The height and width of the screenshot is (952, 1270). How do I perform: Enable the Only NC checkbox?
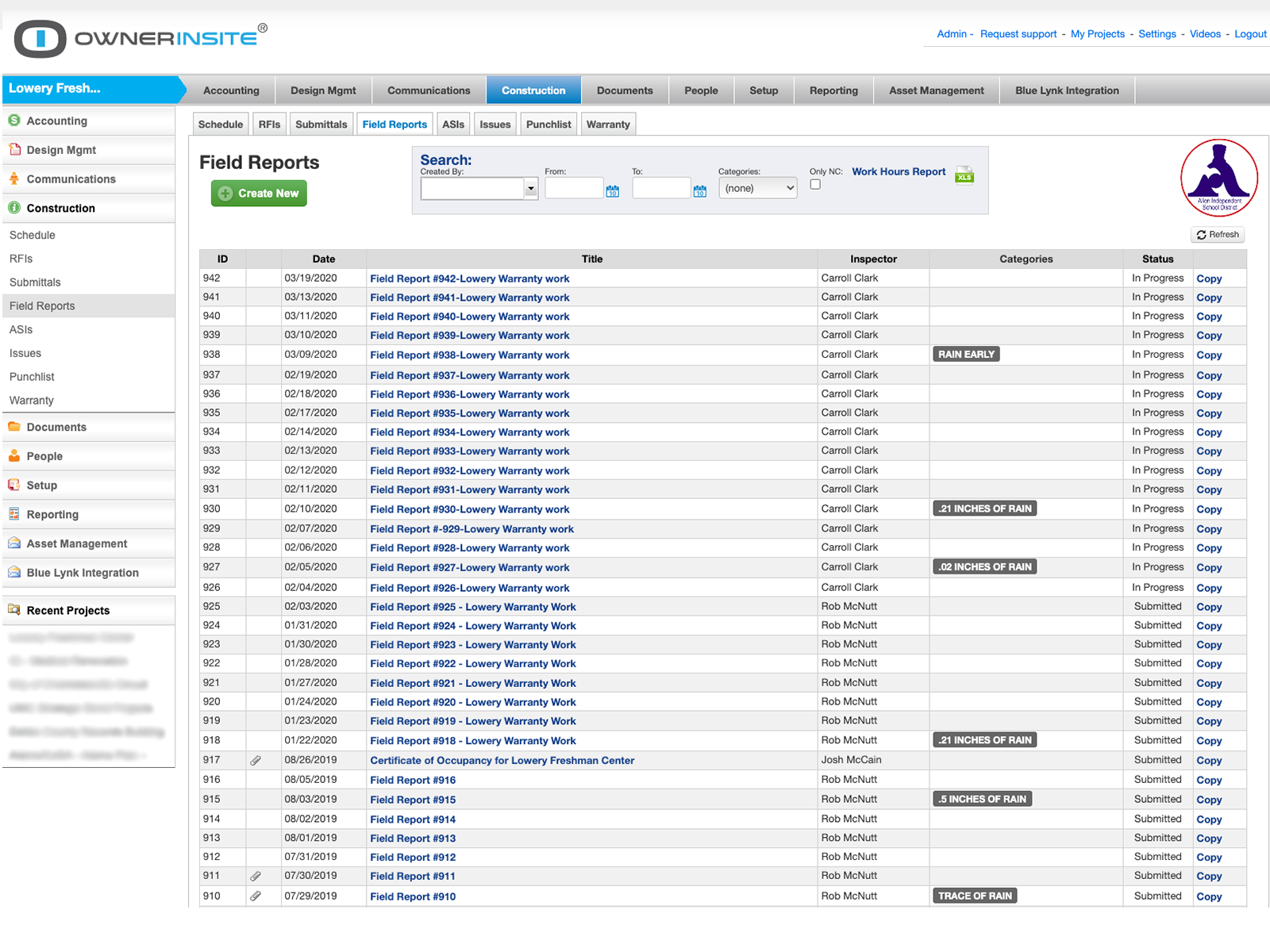coord(815,183)
